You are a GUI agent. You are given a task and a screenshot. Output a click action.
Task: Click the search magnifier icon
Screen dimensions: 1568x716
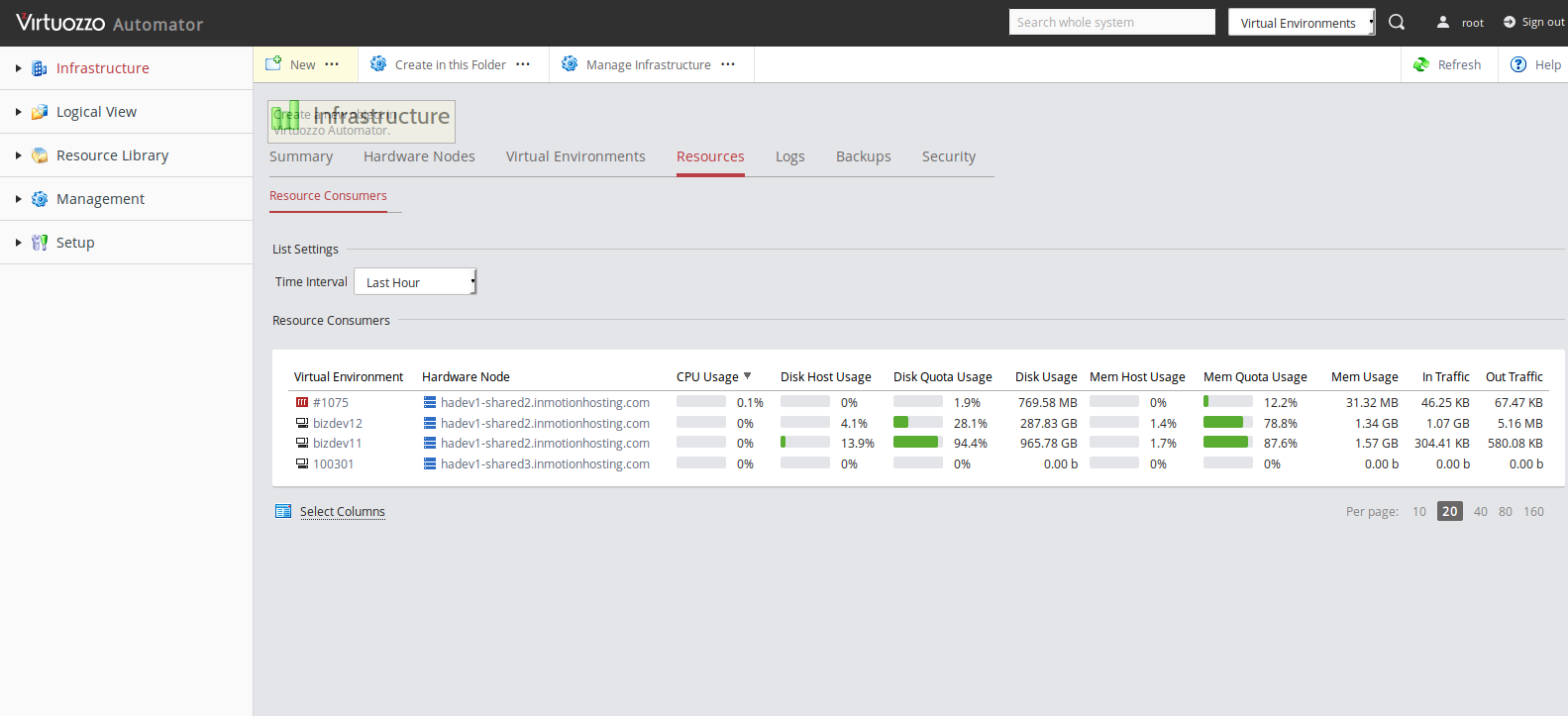click(x=1397, y=22)
